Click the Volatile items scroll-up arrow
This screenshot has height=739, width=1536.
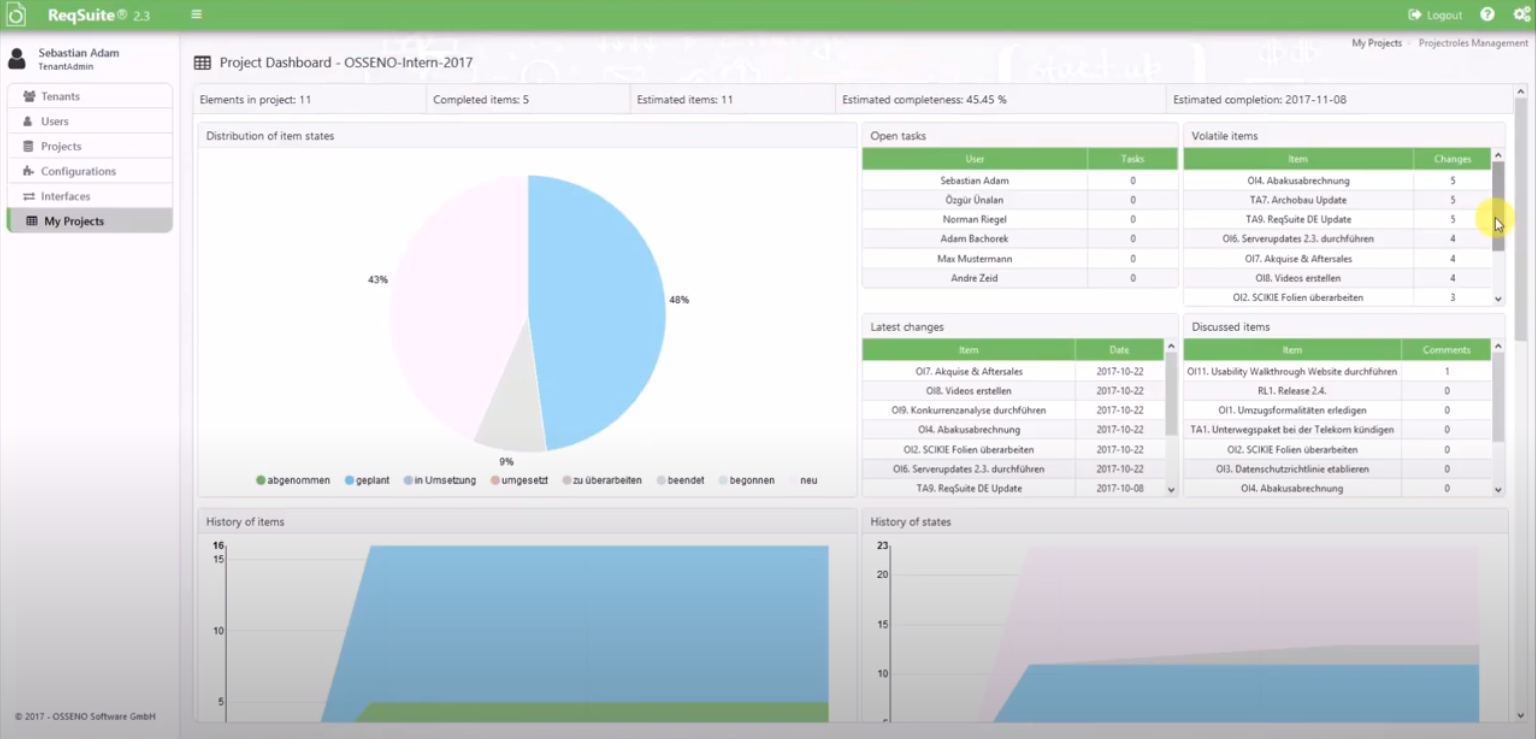[x=1498, y=156]
